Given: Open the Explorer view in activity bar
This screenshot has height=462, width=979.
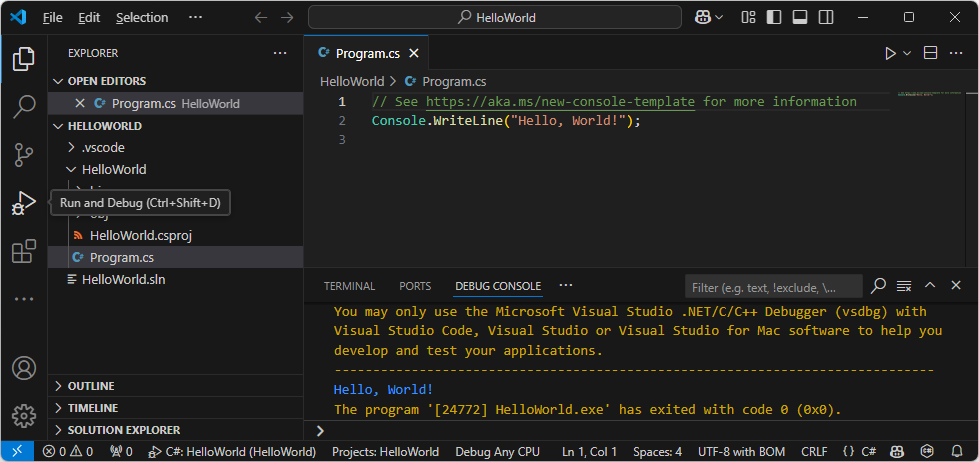Looking at the screenshot, I should coord(24,59).
